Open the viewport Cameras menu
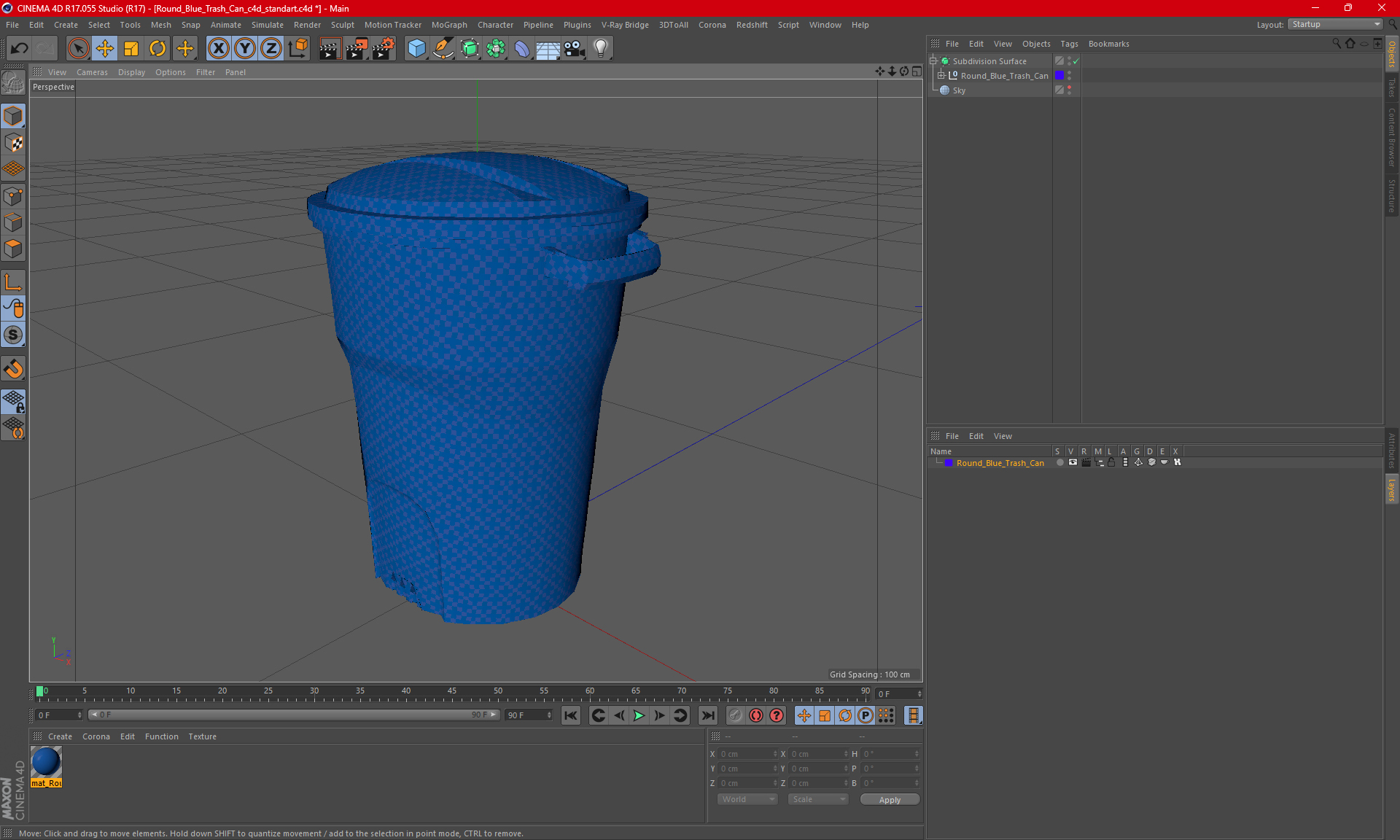The height and width of the screenshot is (840, 1400). [92, 72]
